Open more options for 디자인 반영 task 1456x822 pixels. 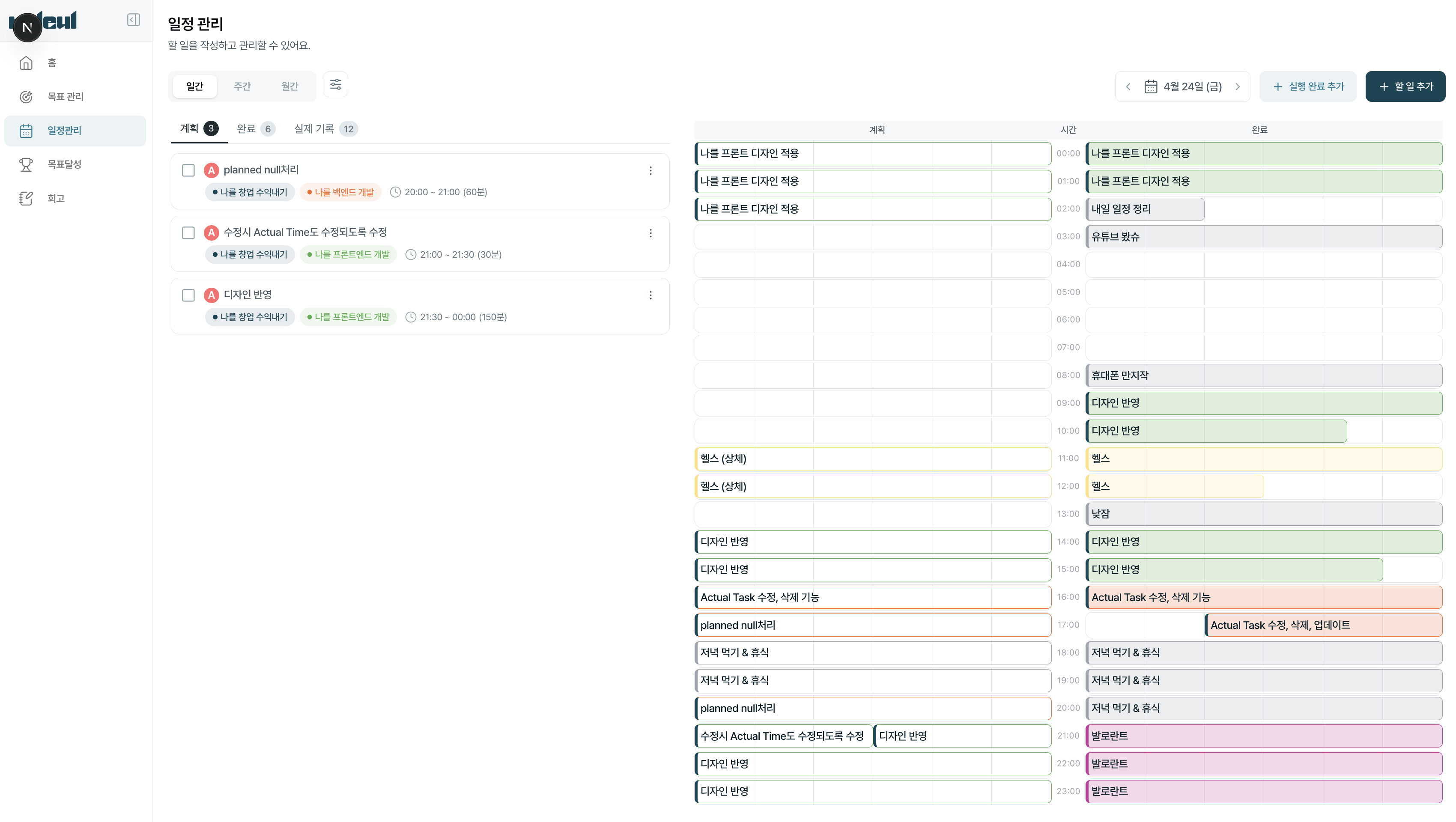tap(650, 295)
